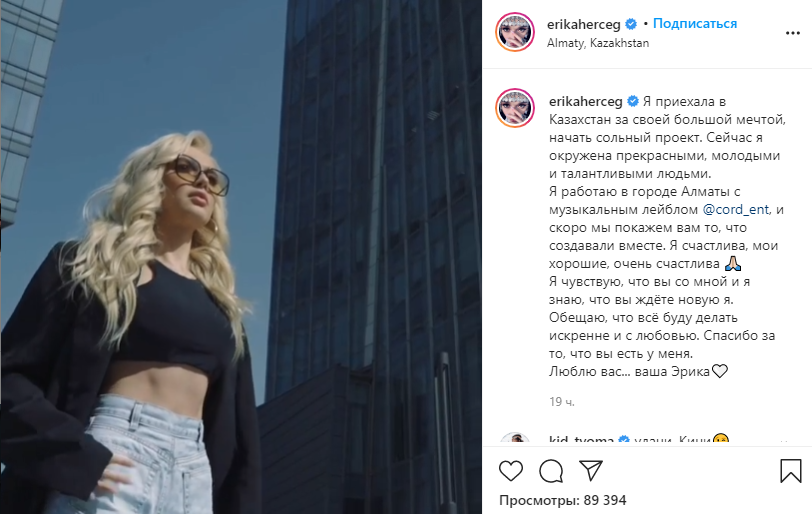The height and width of the screenshot is (514, 812).
Task: Click the Подписаться follow button
Action: tap(694, 24)
